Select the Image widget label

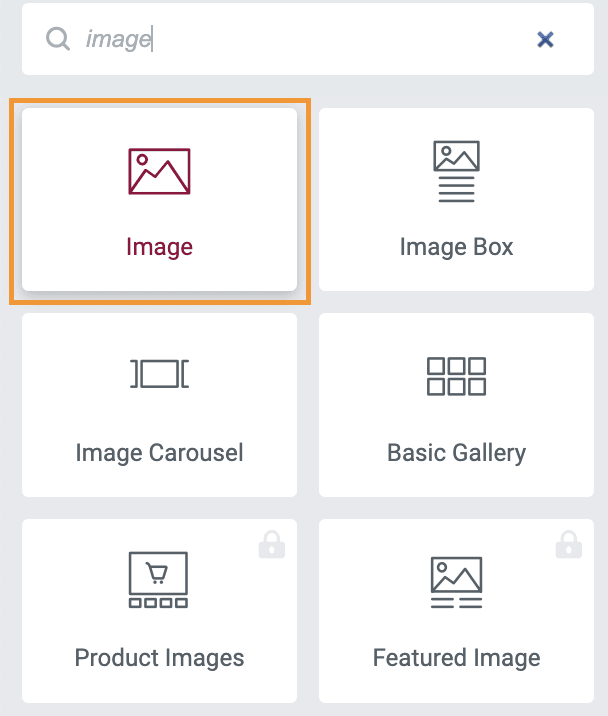(159, 247)
